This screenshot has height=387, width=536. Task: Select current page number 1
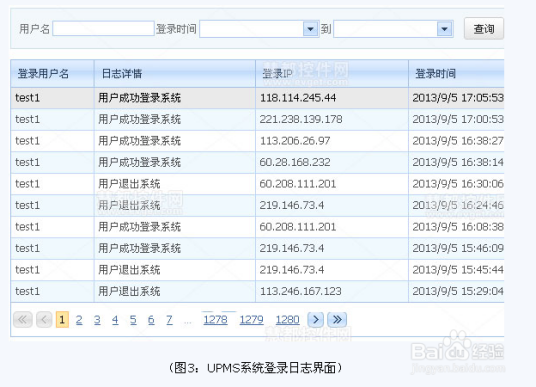(62, 320)
